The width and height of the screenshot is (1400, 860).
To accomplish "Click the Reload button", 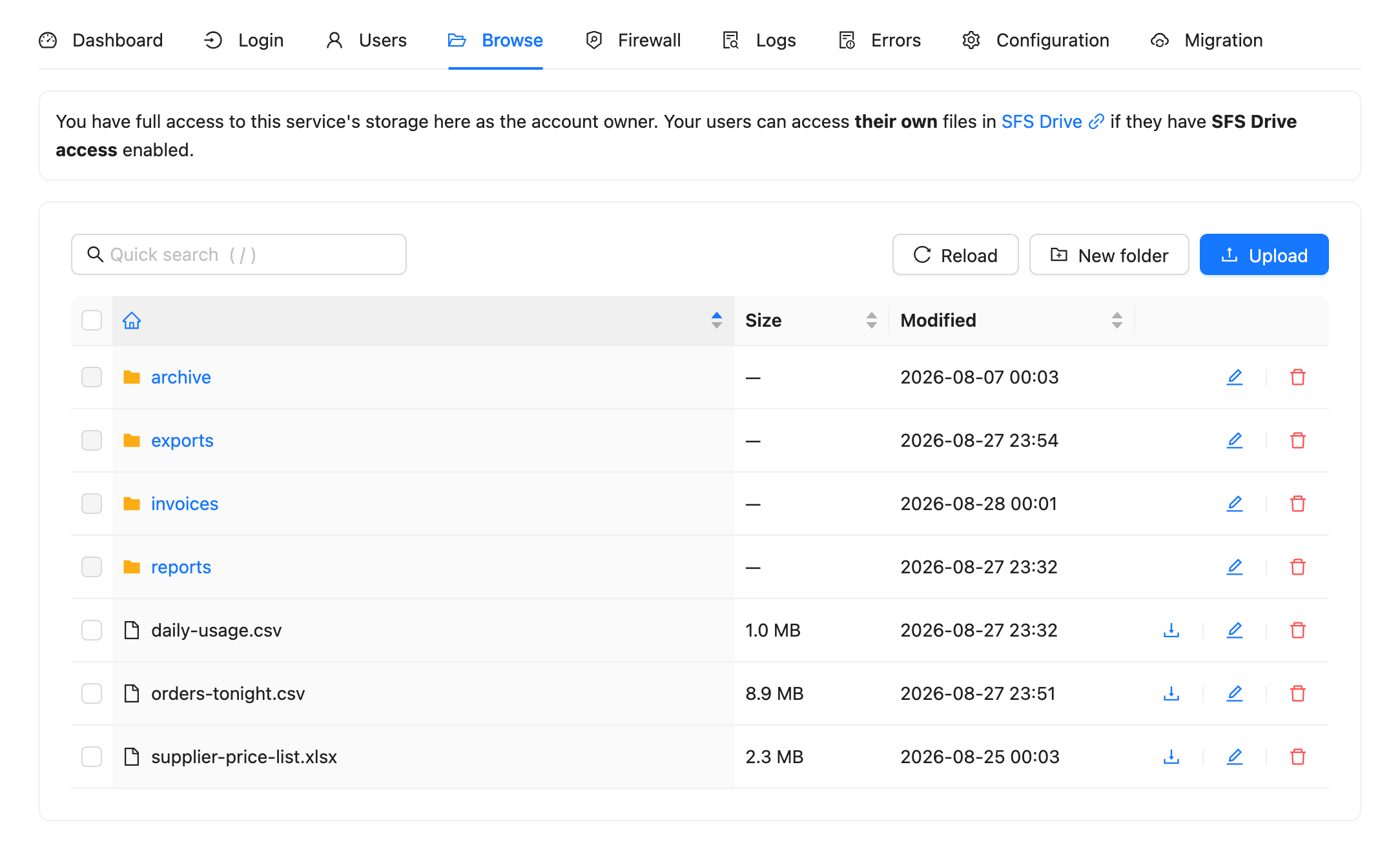I will click(x=956, y=254).
